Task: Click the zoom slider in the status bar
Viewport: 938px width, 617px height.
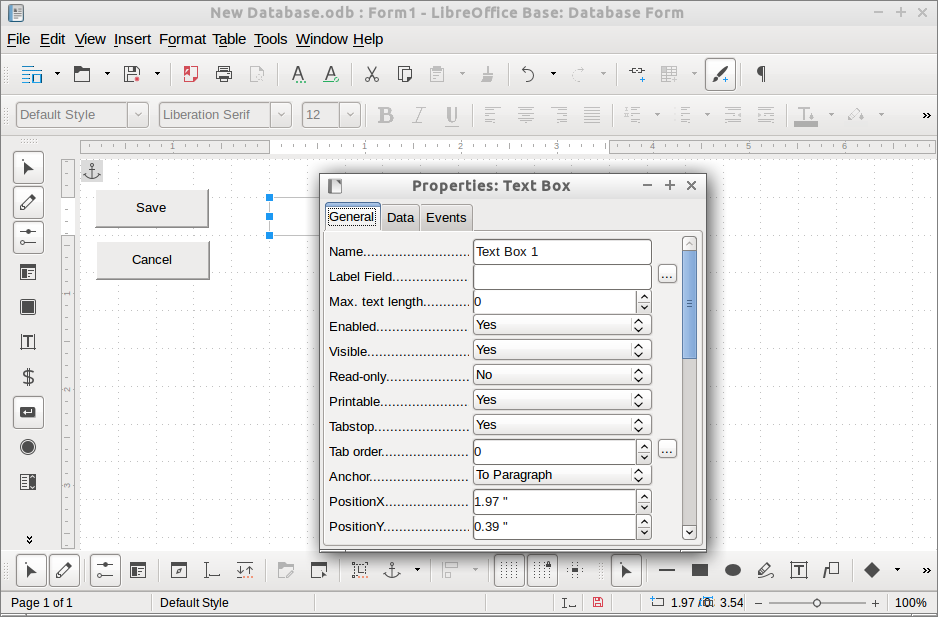Action: [817, 603]
